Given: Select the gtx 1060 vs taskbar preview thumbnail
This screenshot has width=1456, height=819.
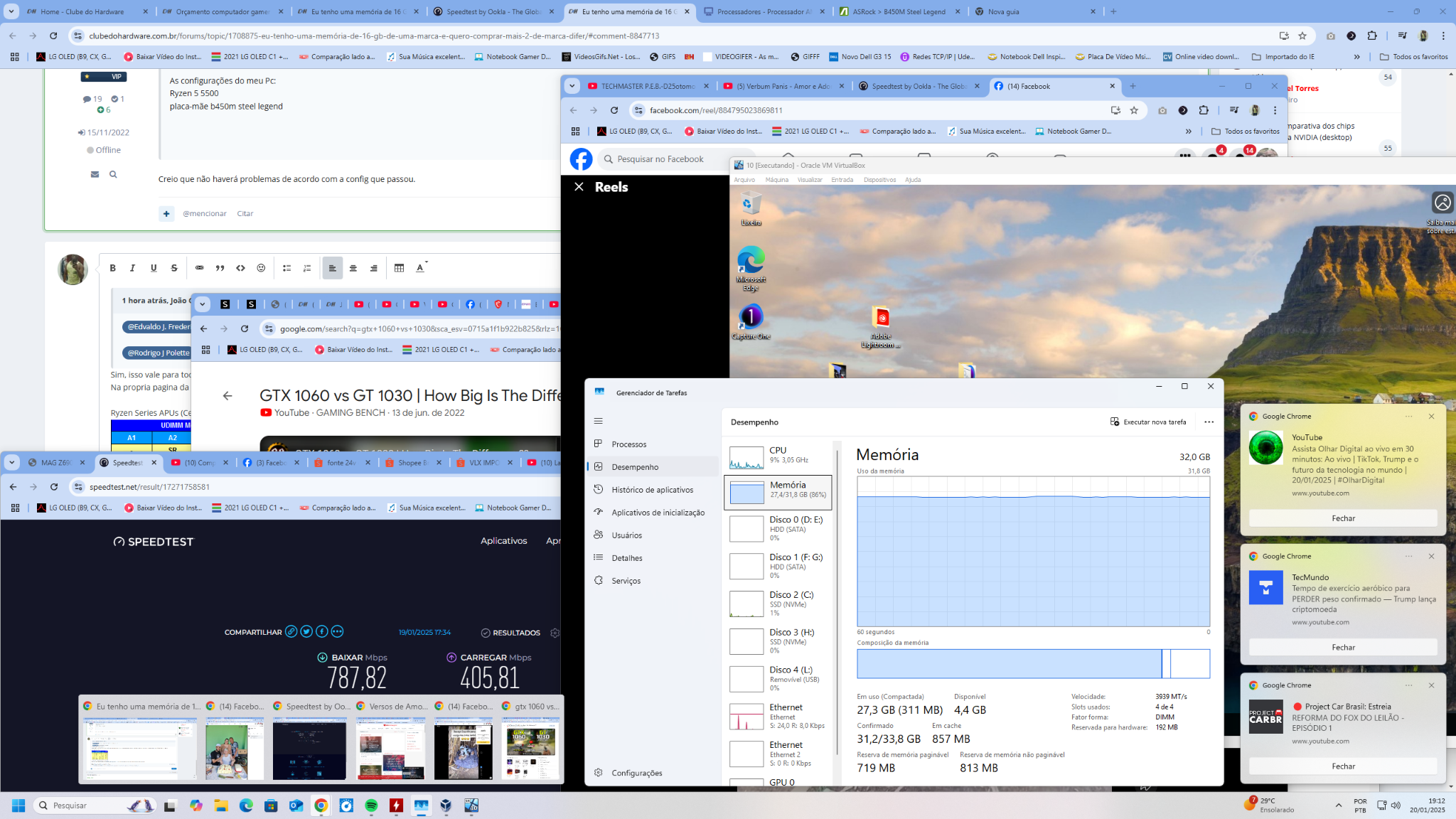Looking at the screenshot, I should [530, 742].
